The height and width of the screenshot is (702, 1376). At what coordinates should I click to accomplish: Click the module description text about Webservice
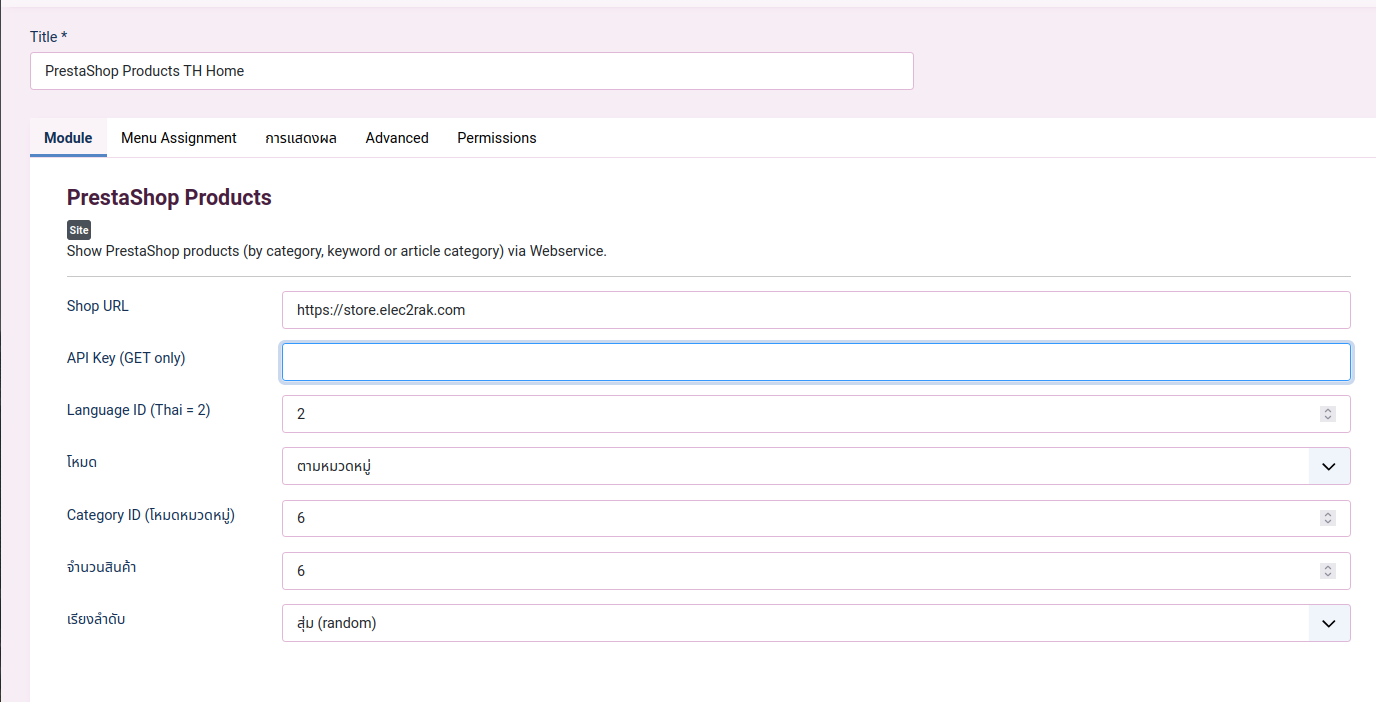(337, 251)
